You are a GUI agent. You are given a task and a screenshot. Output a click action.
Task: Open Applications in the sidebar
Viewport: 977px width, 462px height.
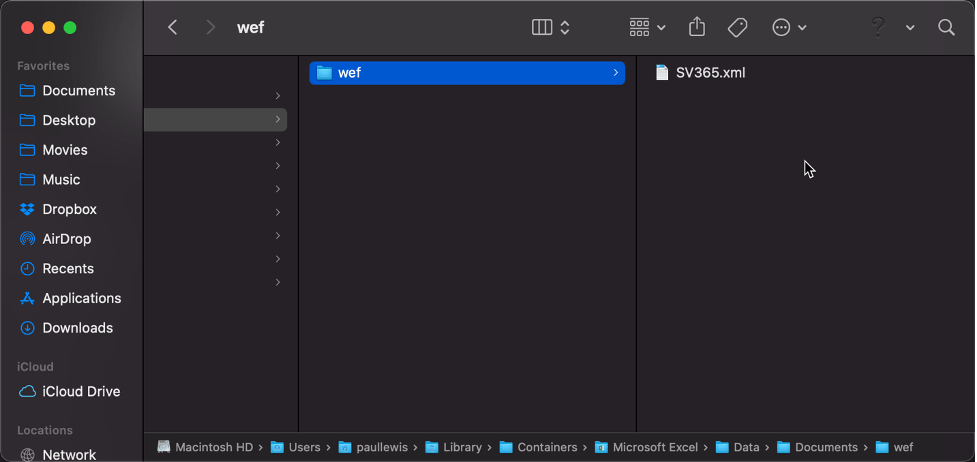pyautogui.click(x=81, y=298)
